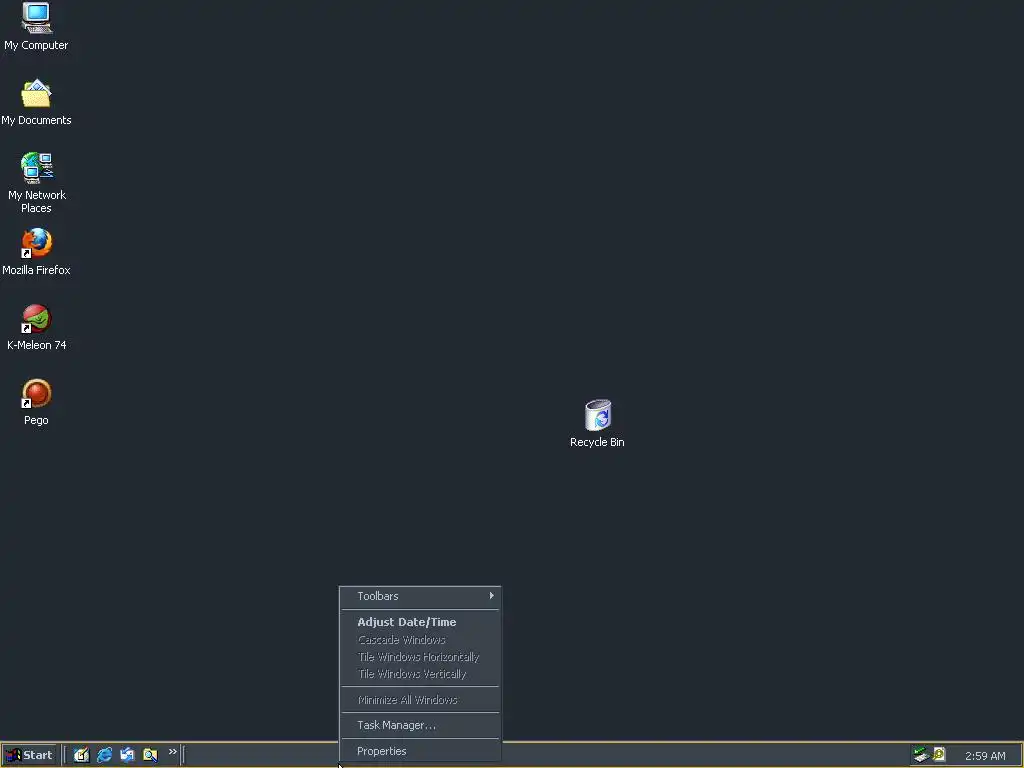Click the 2:59 AM clock
Screen dimensions: 1024x768
(x=985, y=756)
